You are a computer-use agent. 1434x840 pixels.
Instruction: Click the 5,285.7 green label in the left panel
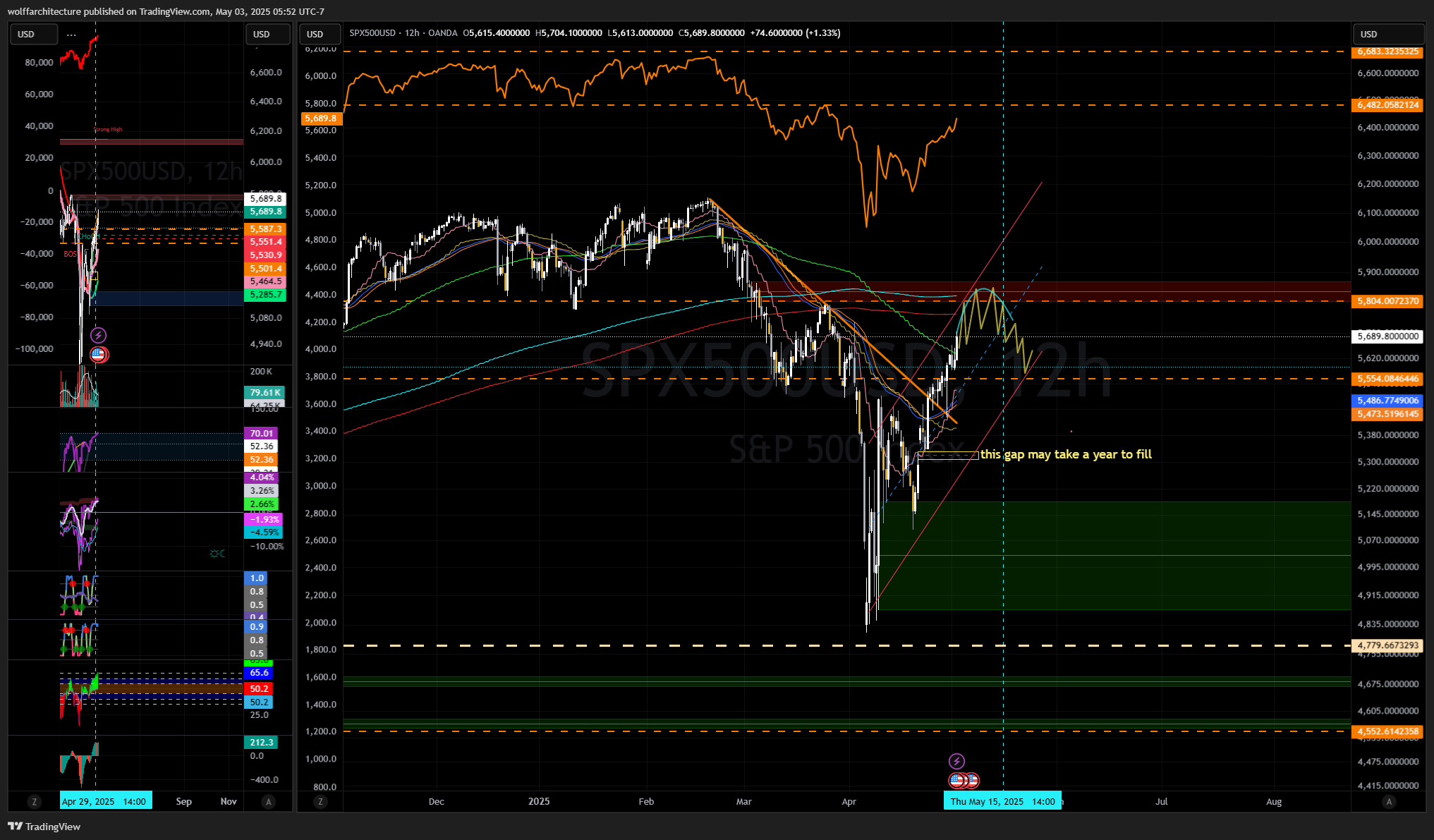point(265,295)
